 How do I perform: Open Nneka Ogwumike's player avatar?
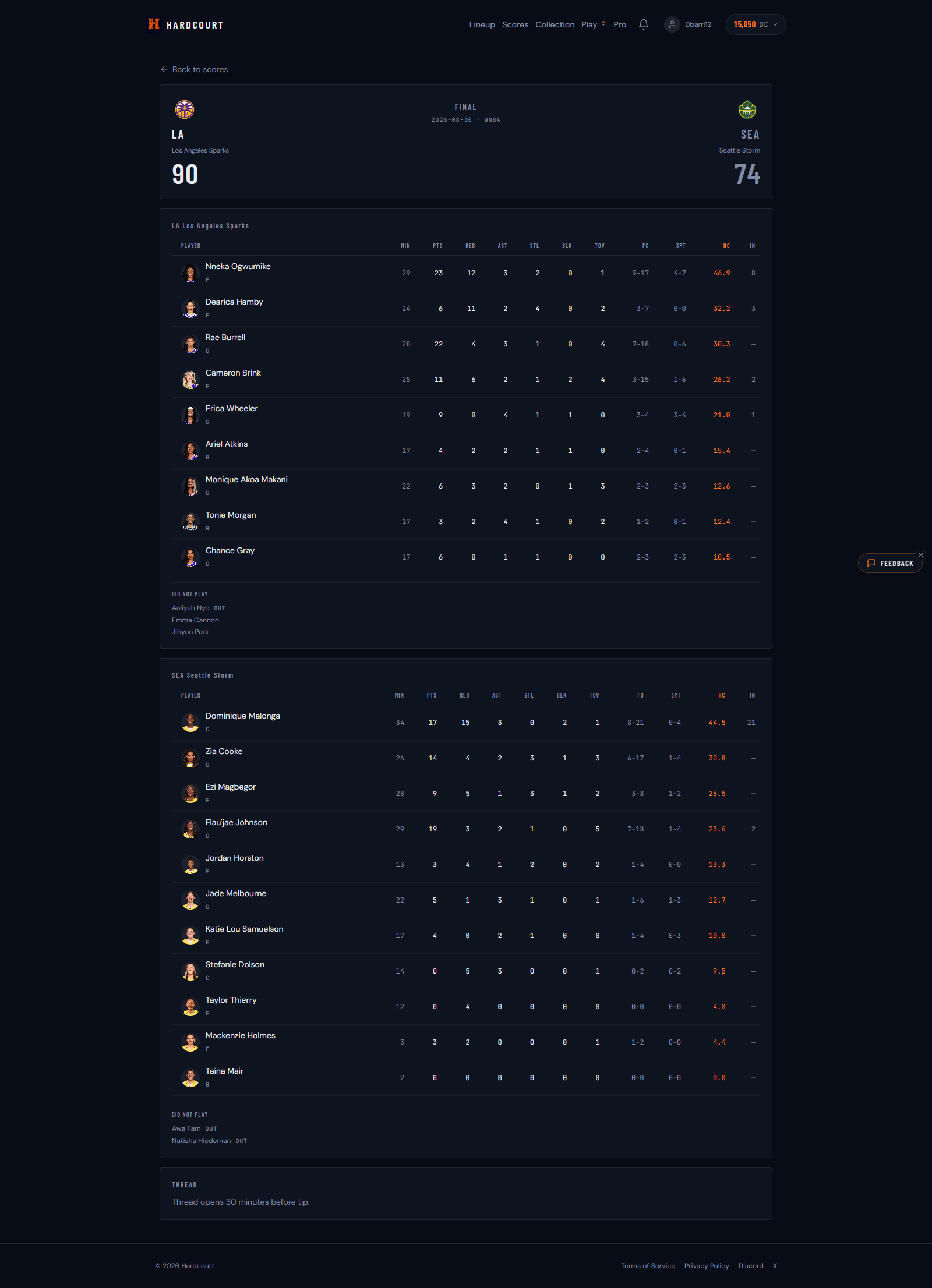click(190, 273)
